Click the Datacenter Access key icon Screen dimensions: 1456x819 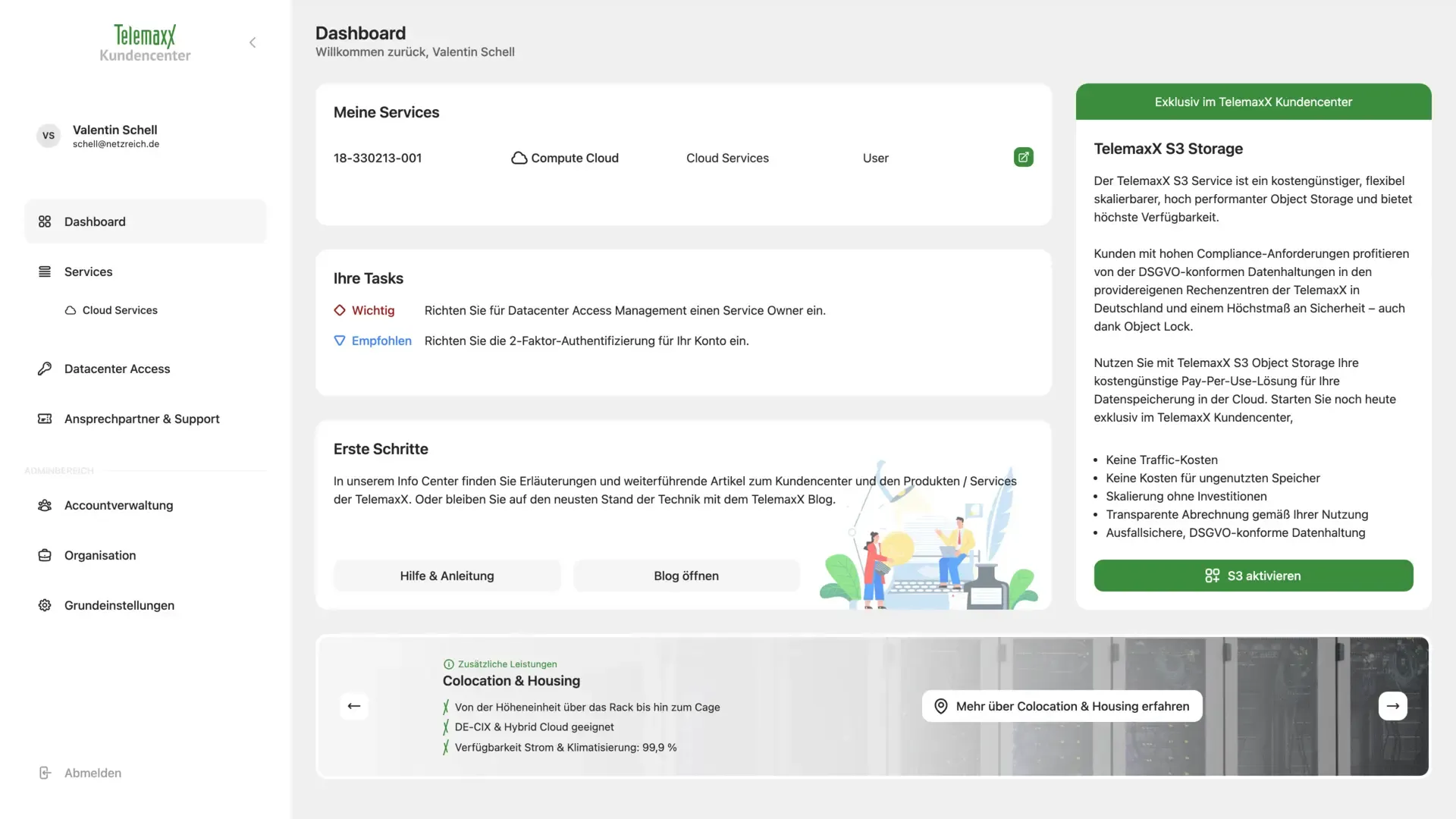[45, 369]
